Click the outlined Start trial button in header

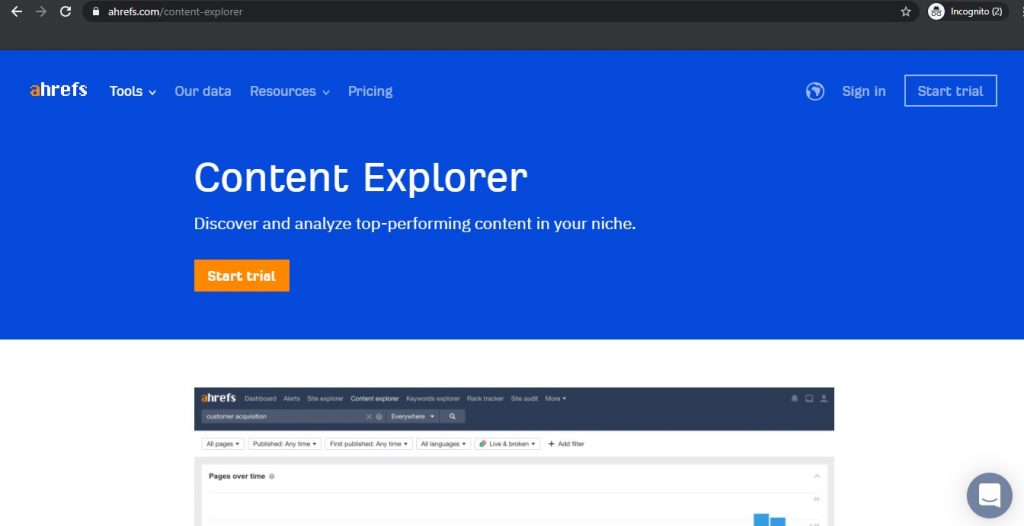[x=950, y=91]
